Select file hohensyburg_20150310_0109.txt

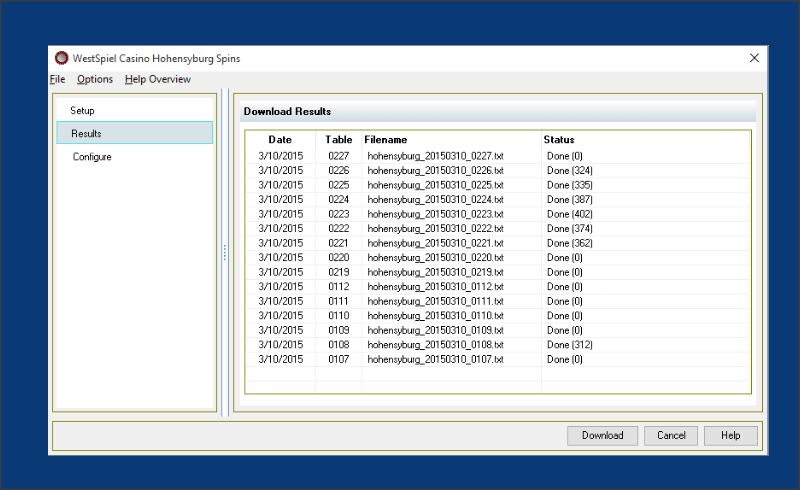coord(435,330)
